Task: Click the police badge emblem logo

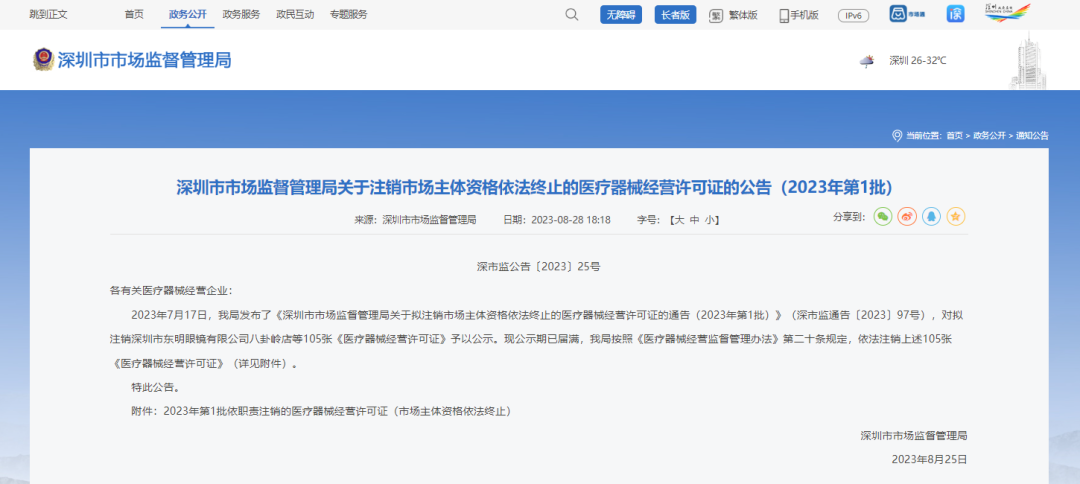Action: tap(44, 60)
